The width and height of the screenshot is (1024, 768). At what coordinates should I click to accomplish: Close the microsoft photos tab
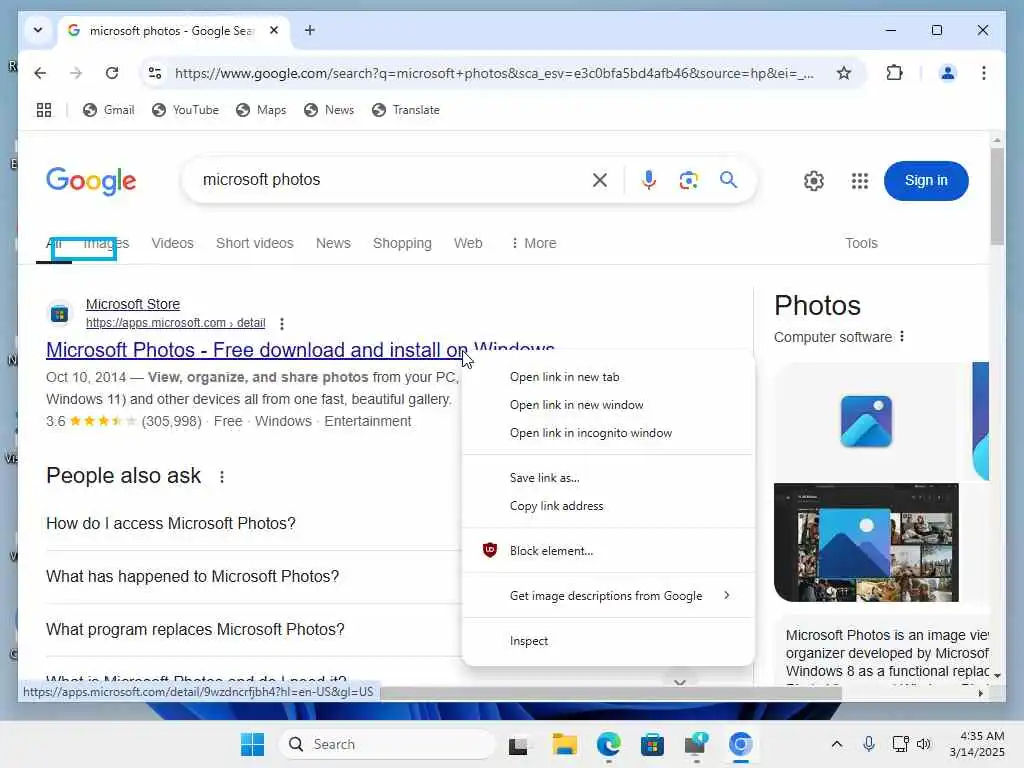(274, 30)
